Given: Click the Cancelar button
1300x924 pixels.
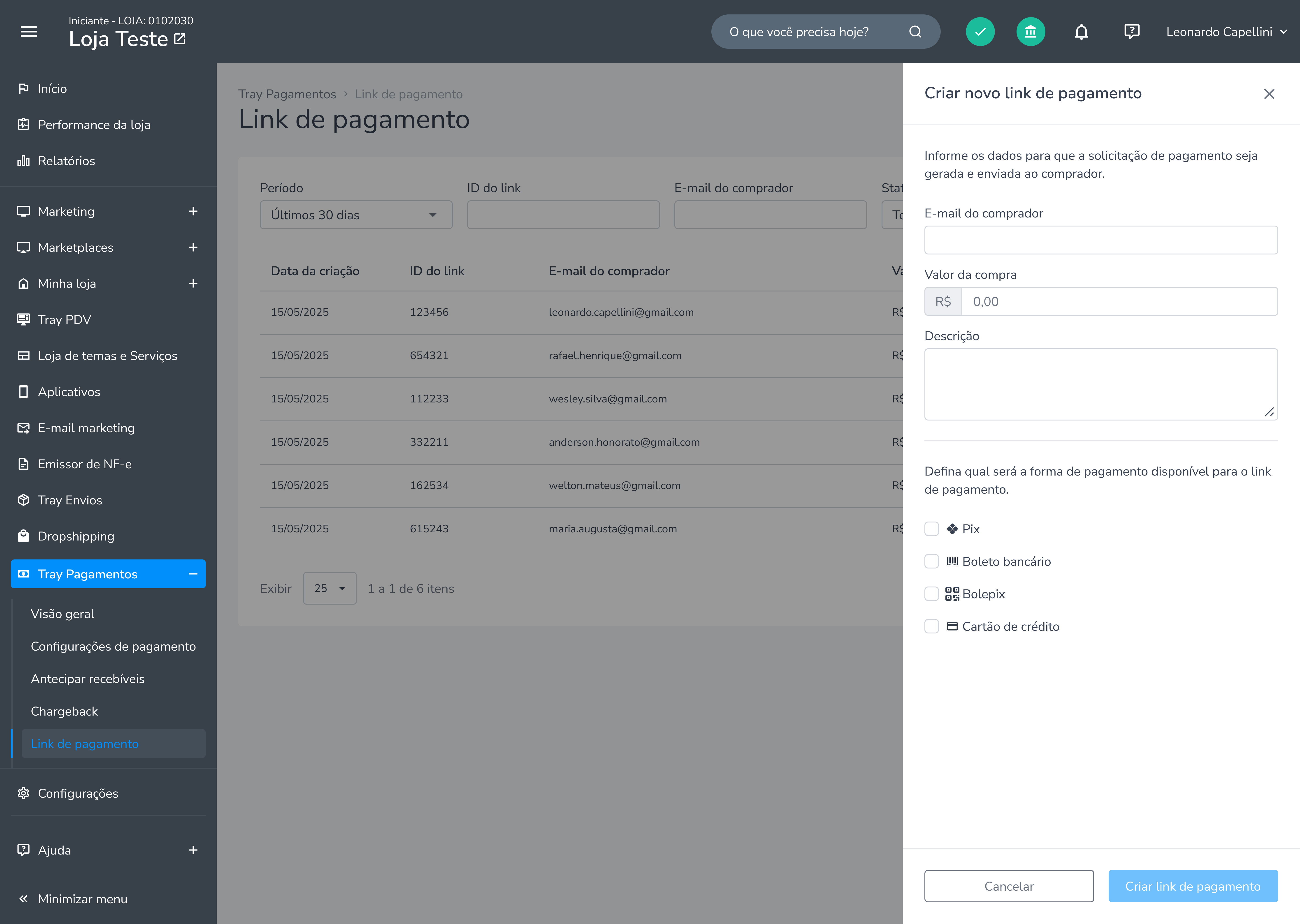Looking at the screenshot, I should (1009, 886).
